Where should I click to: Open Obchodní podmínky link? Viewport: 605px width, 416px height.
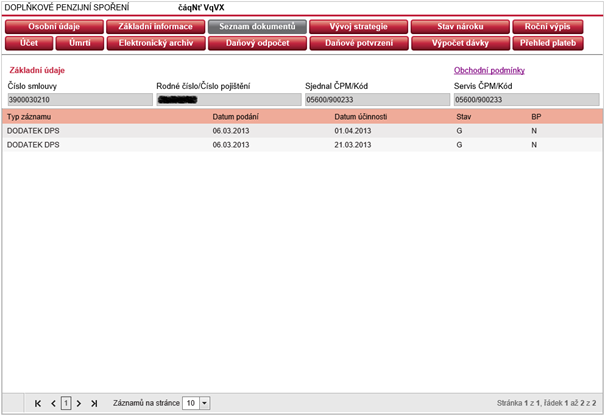(489, 71)
